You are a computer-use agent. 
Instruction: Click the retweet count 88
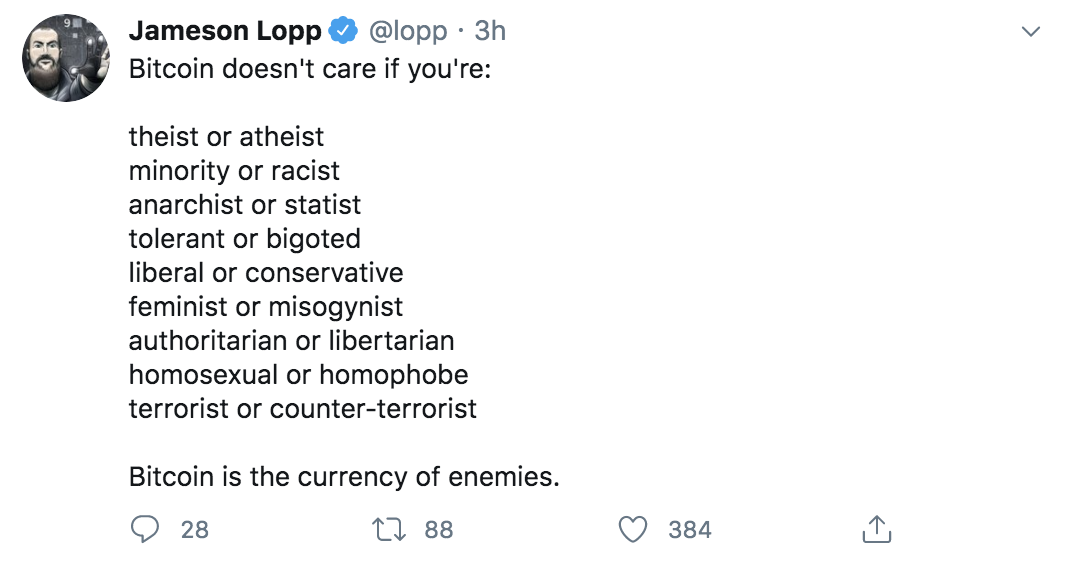[x=438, y=529]
